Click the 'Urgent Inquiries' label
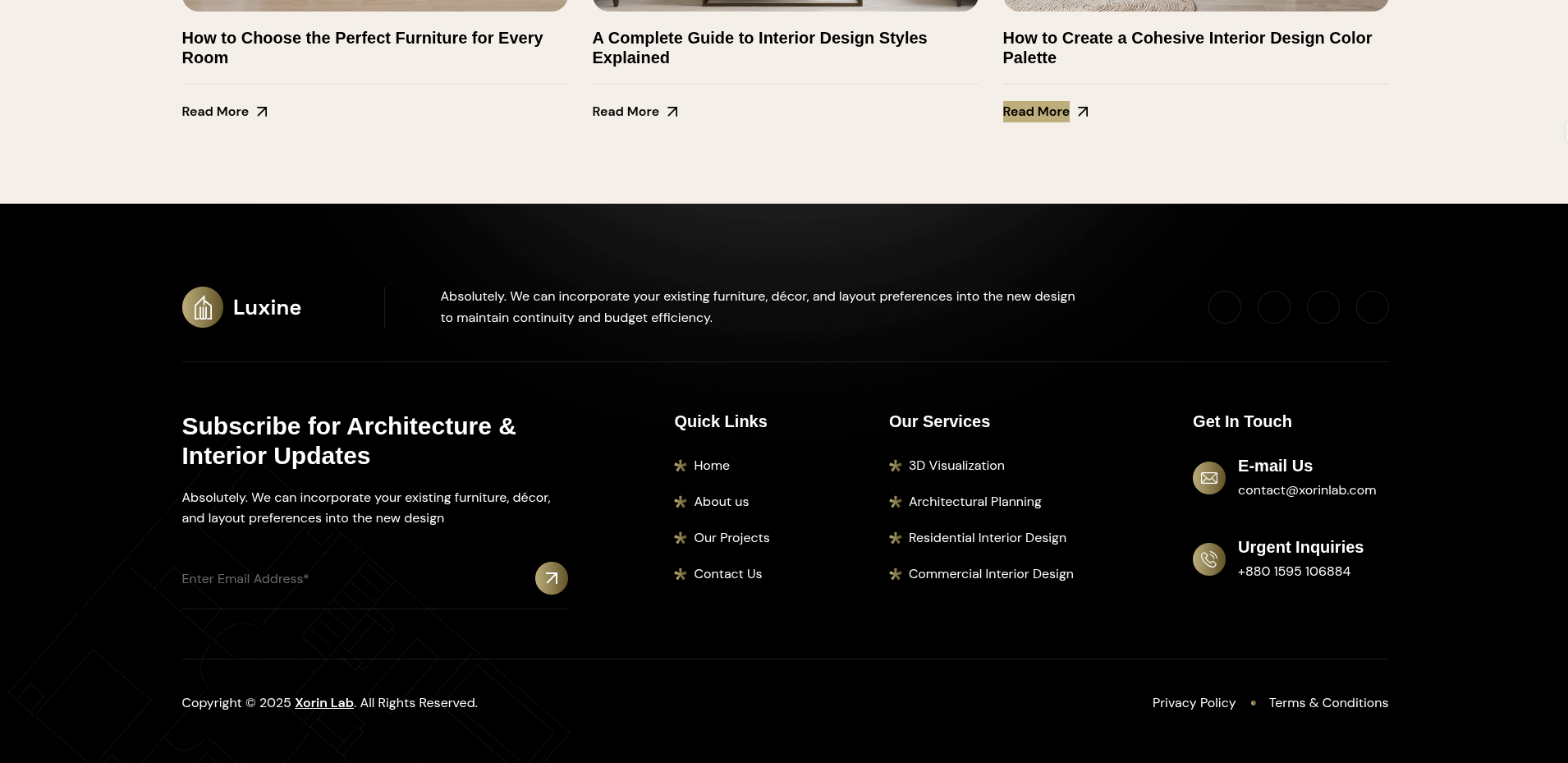Viewport: 1568px width, 763px height. click(x=1300, y=547)
